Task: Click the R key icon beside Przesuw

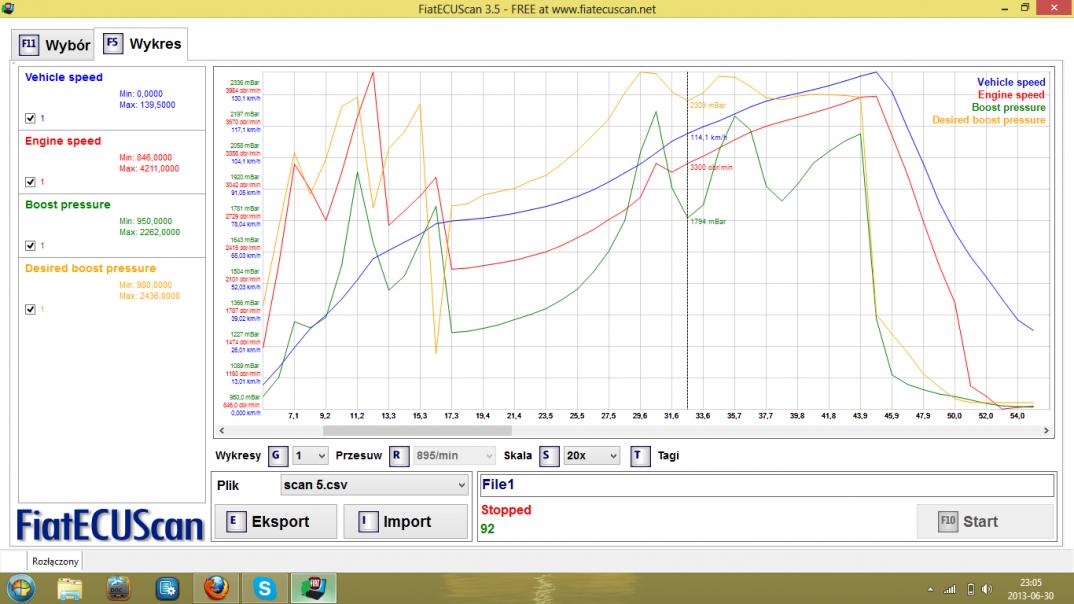Action: 399,456
